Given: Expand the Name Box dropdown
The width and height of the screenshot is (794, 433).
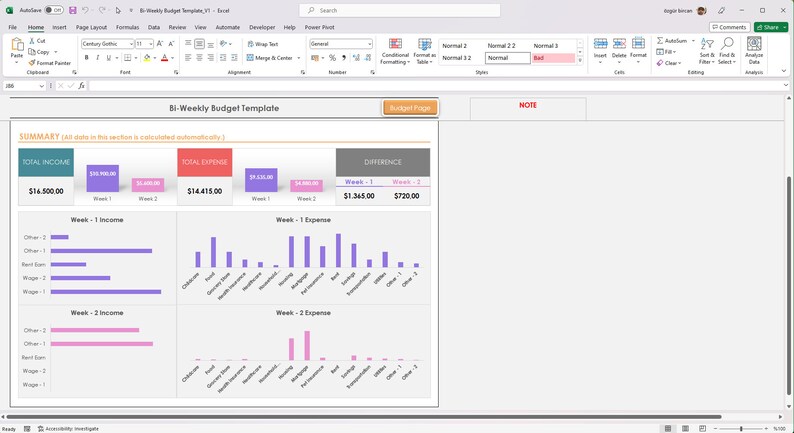Looking at the screenshot, I should (x=42, y=86).
